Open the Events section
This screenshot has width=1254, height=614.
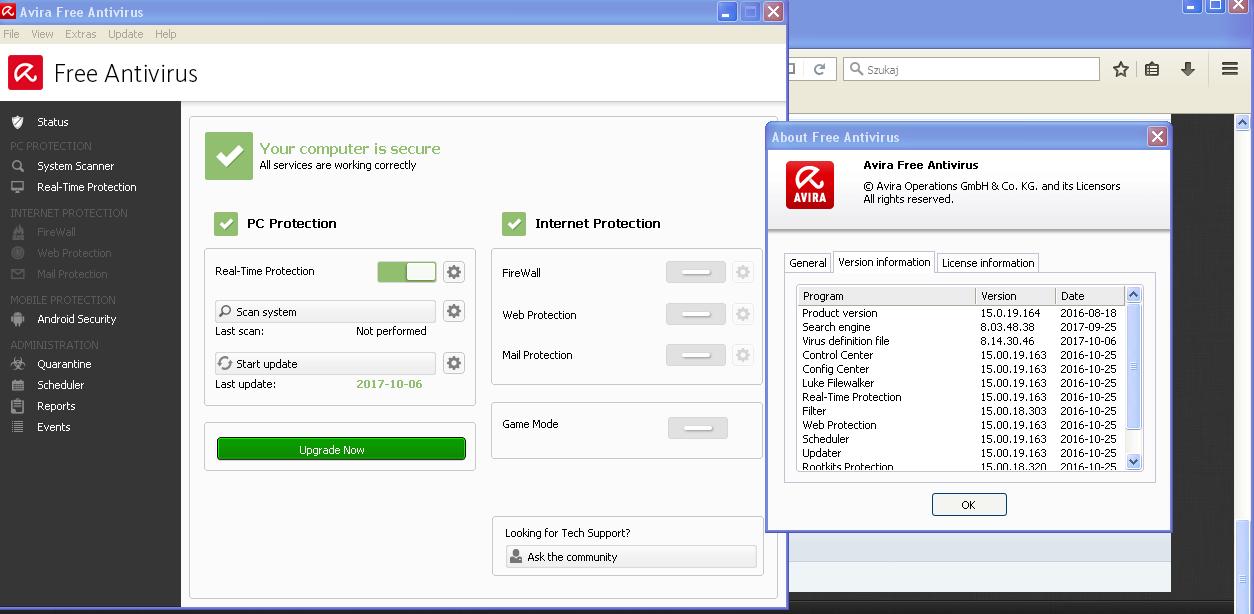tap(54, 427)
